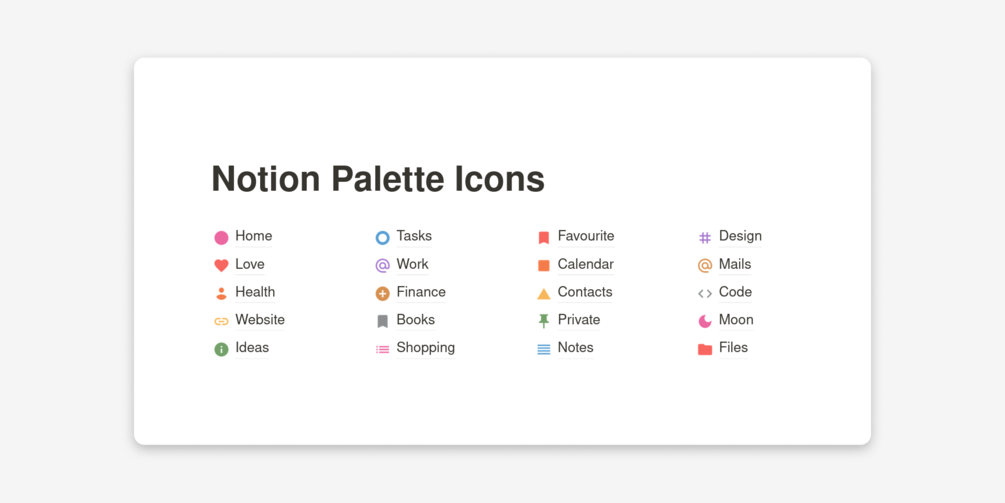Select the pink crescent Moon icon
Screen dimensions: 1005x503
(705, 321)
